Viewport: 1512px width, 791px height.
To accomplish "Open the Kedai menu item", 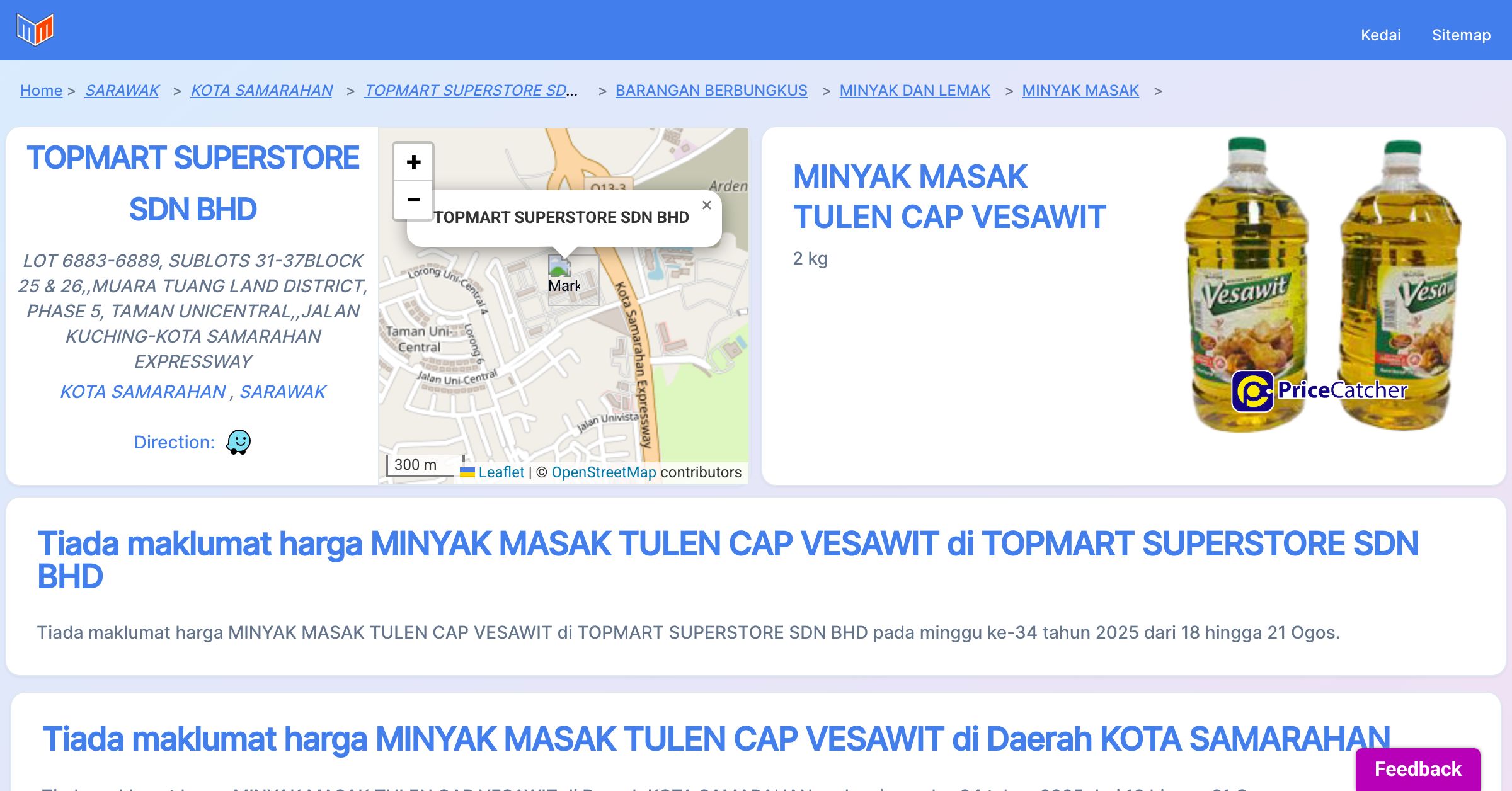I will point(1380,35).
